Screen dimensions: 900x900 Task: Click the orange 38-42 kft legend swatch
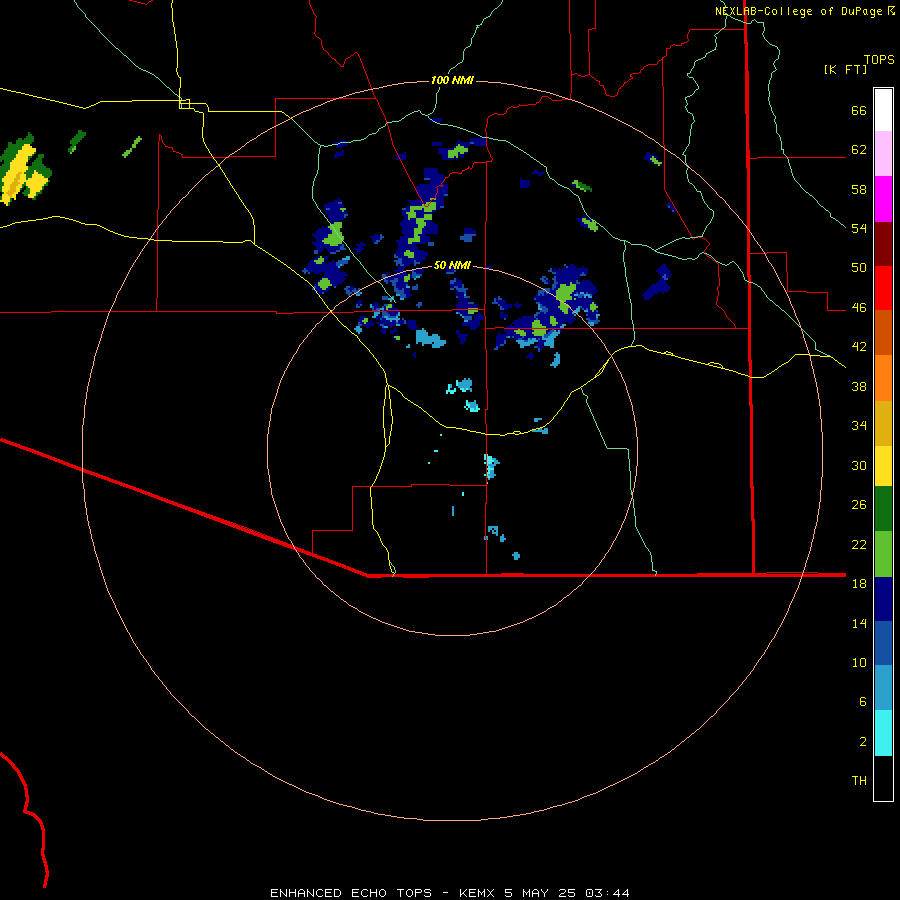click(x=883, y=378)
